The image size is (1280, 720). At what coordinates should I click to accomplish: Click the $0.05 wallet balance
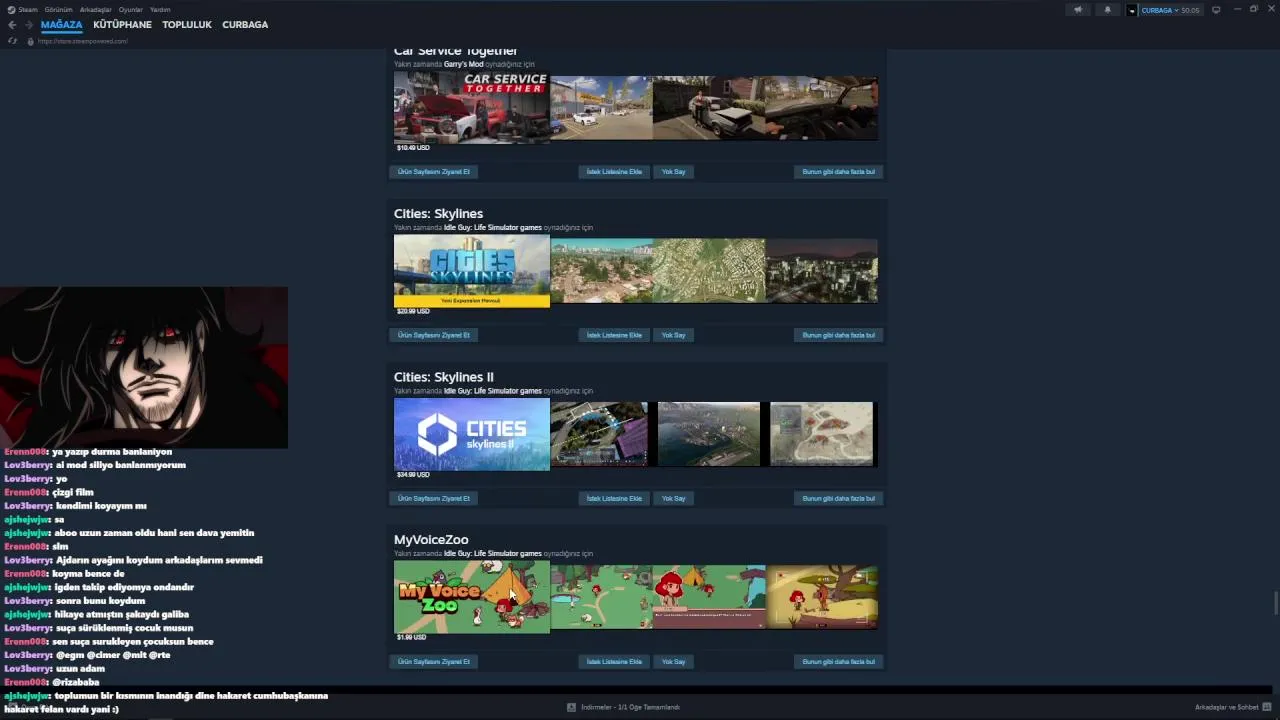tap(1190, 10)
